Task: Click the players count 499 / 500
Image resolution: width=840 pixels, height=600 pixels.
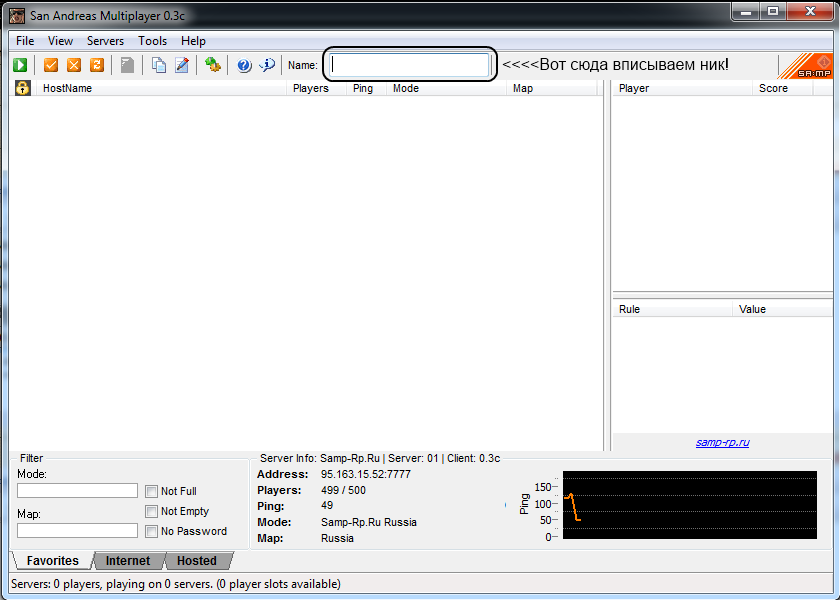Action: pyautogui.click(x=343, y=490)
